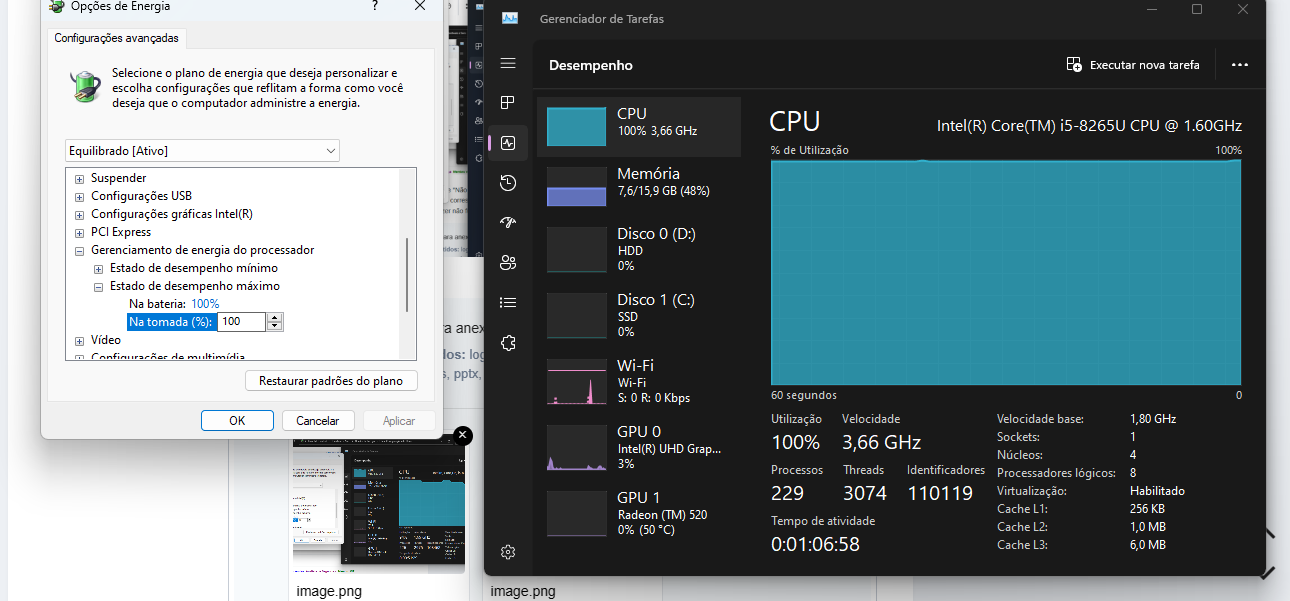Open Task Manager settings gear icon

508,552
